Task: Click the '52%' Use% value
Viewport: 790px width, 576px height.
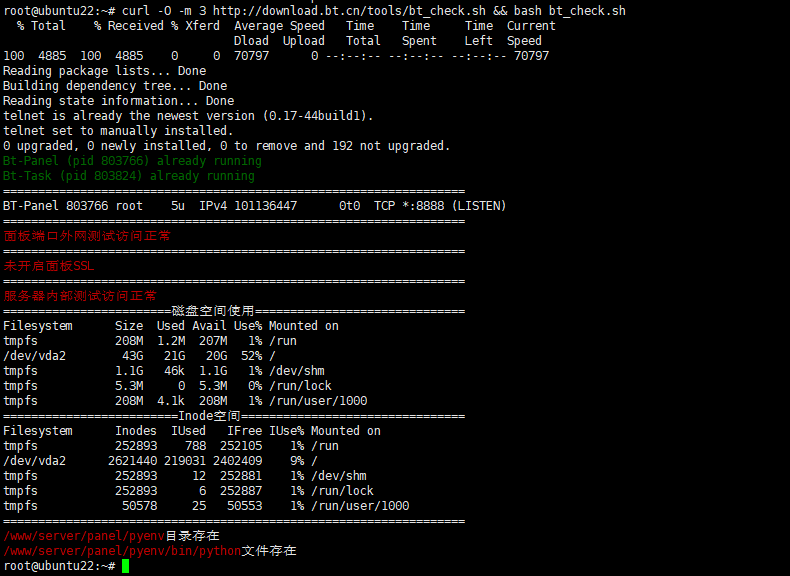Action: [x=251, y=356]
